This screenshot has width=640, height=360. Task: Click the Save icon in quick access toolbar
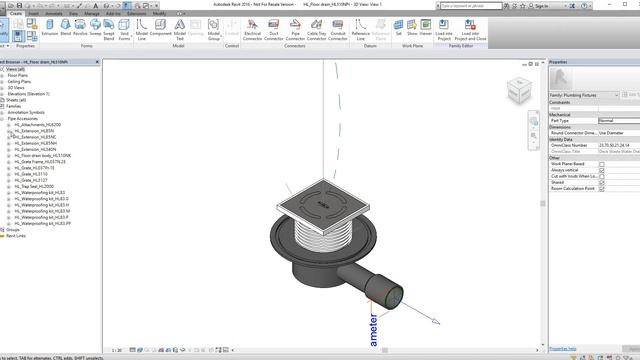19,6
